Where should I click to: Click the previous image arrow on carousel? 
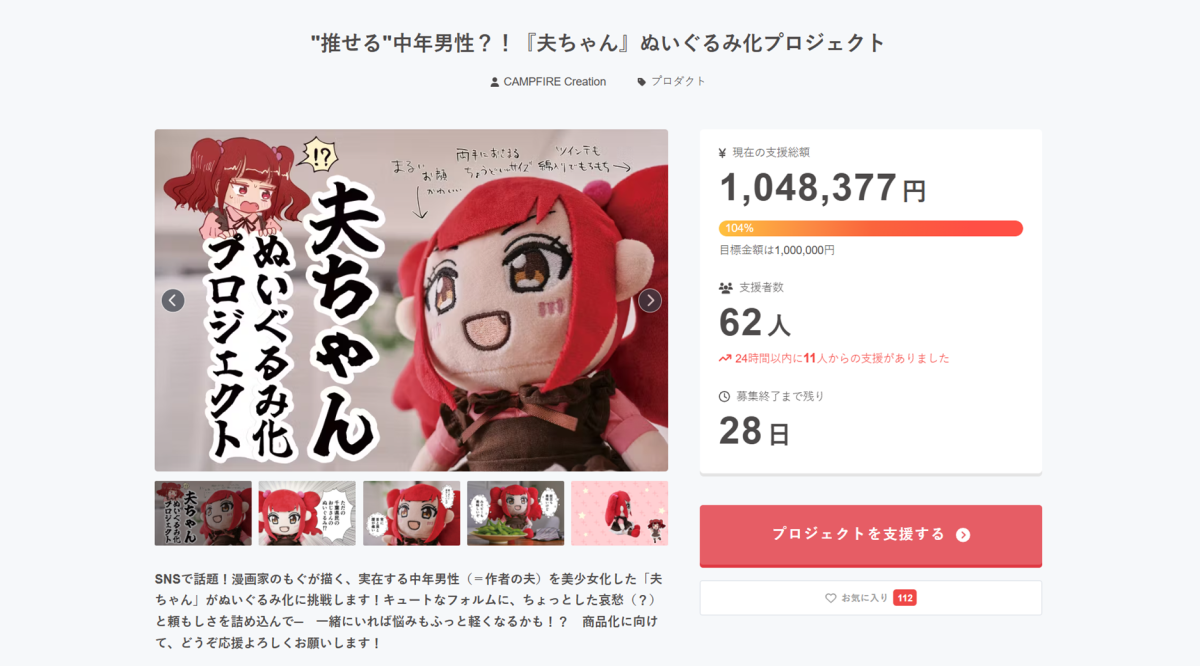[x=173, y=300]
